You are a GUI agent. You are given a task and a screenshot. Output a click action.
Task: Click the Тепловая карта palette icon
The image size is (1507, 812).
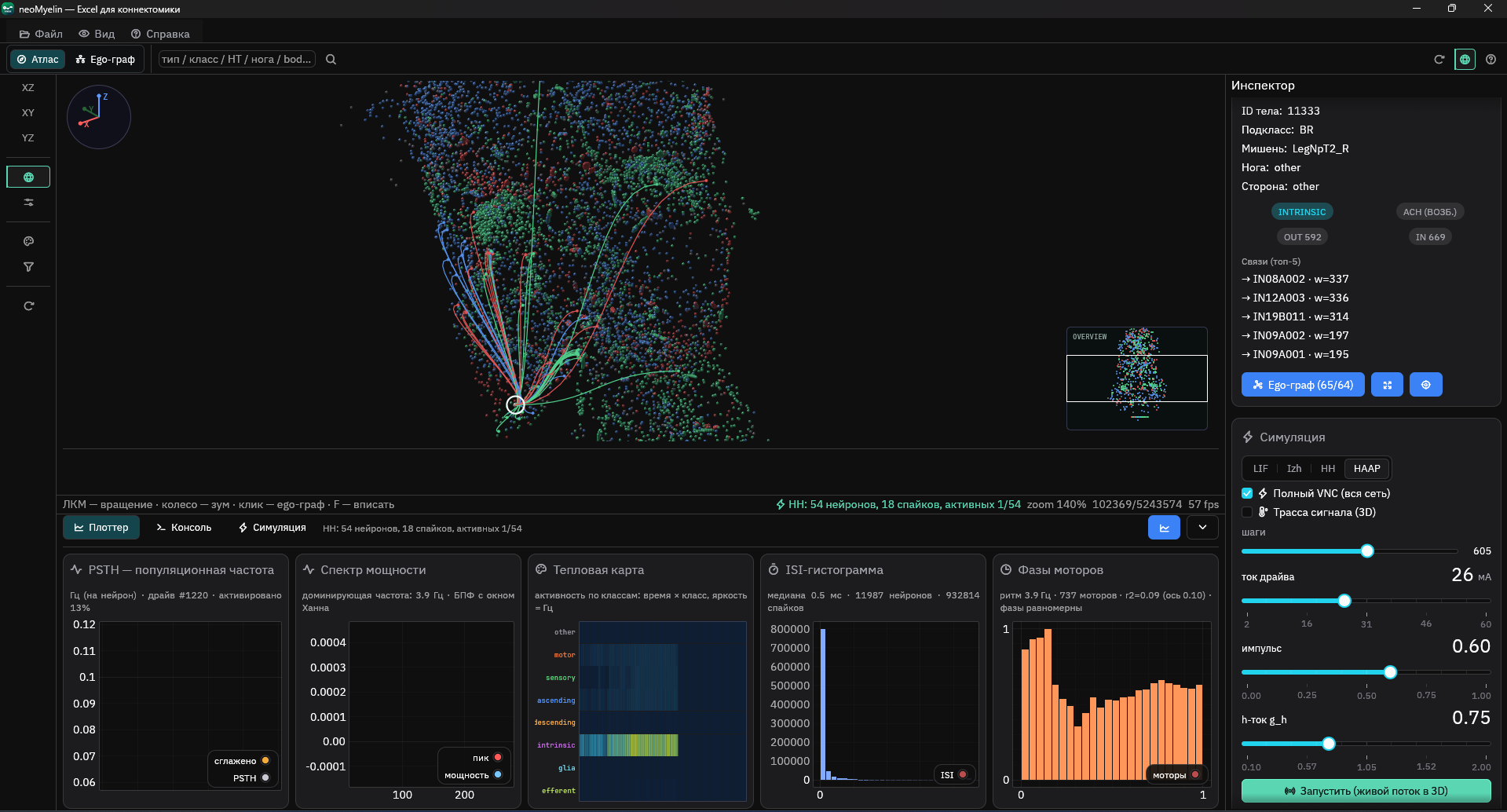tap(541, 569)
